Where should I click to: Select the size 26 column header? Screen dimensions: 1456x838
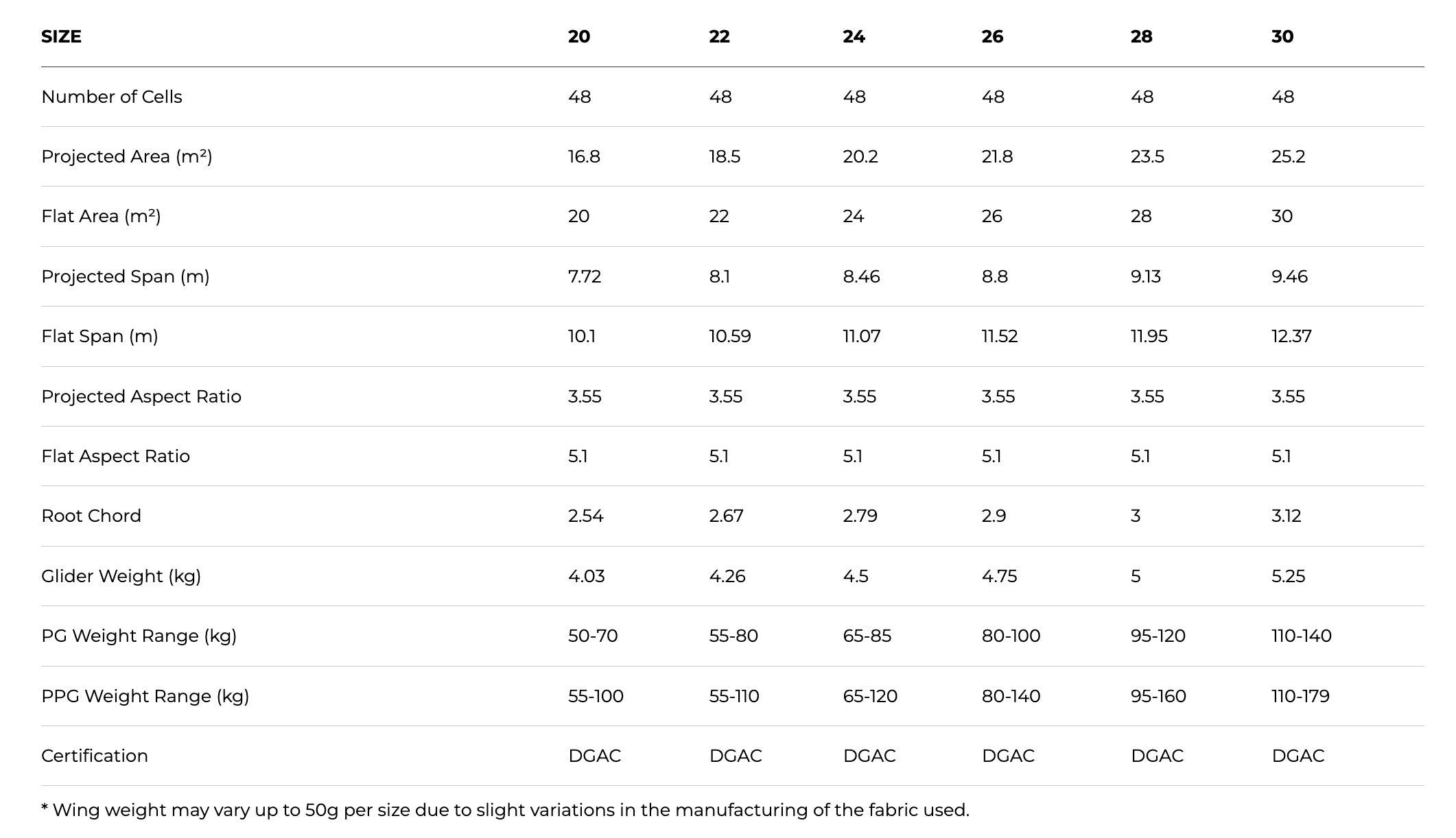pyautogui.click(x=992, y=36)
